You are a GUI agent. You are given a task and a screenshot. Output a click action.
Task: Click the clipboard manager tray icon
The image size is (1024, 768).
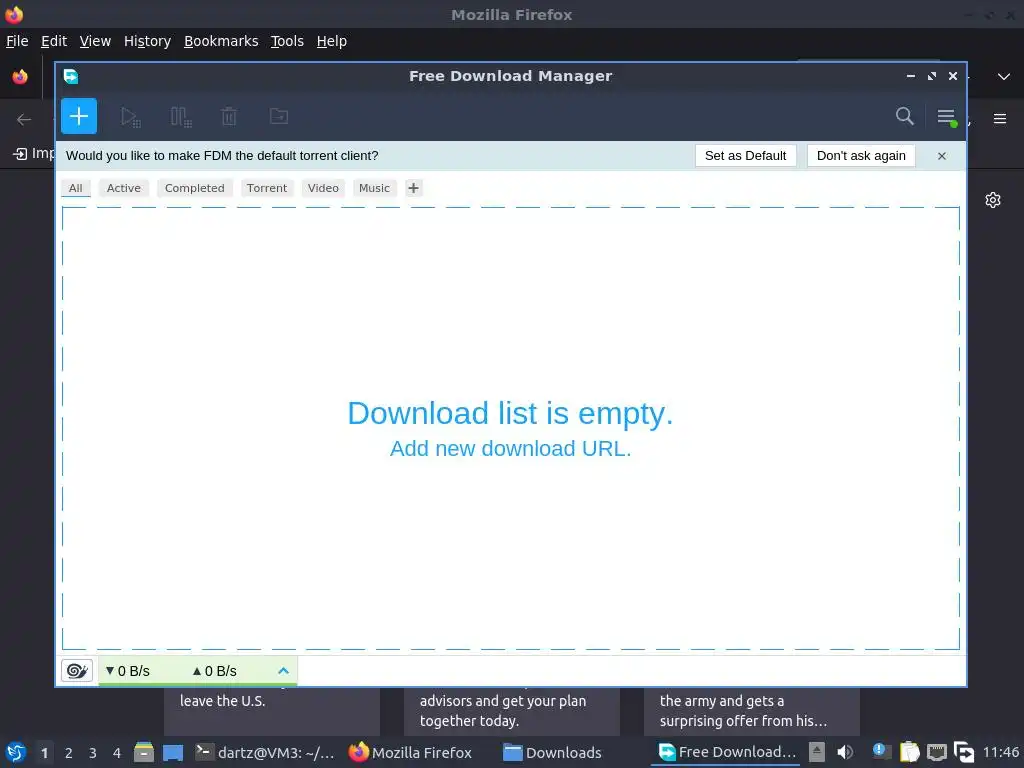pyautogui.click(x=909, y=752)
